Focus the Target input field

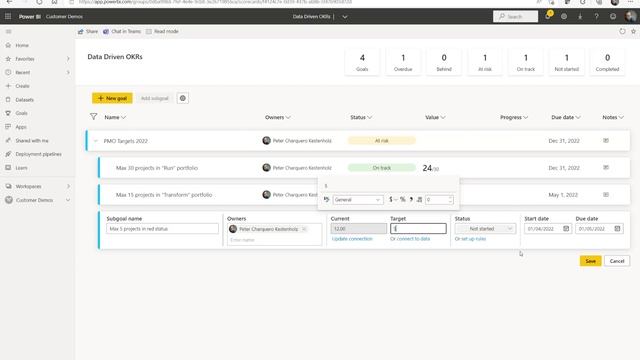point(418,229)
